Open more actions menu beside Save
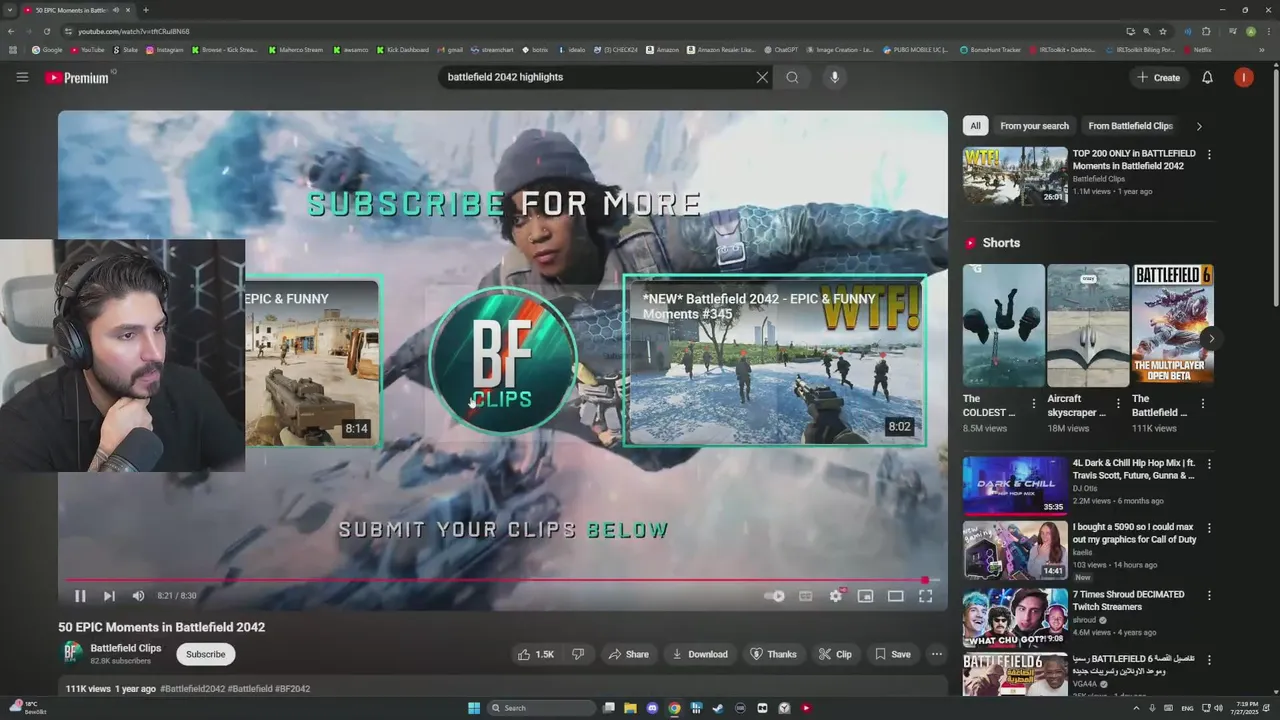 point(937,654)
